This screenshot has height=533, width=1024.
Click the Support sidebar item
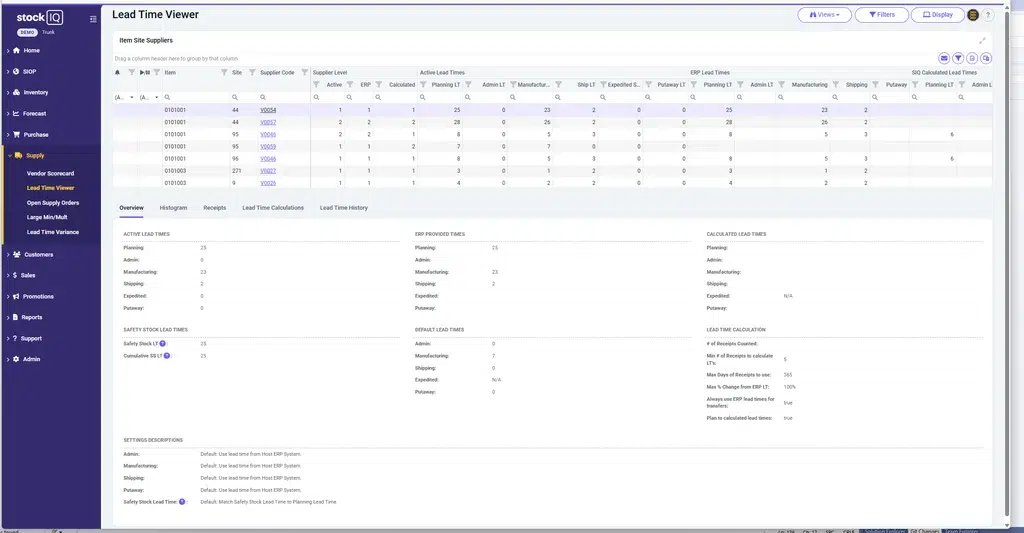(31, 338)
